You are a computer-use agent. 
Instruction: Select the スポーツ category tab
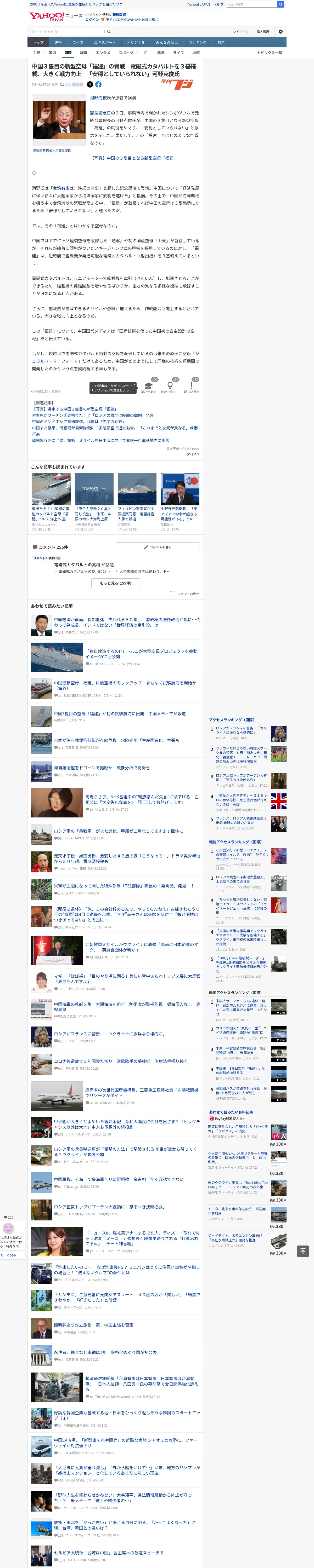click(126, 53)
